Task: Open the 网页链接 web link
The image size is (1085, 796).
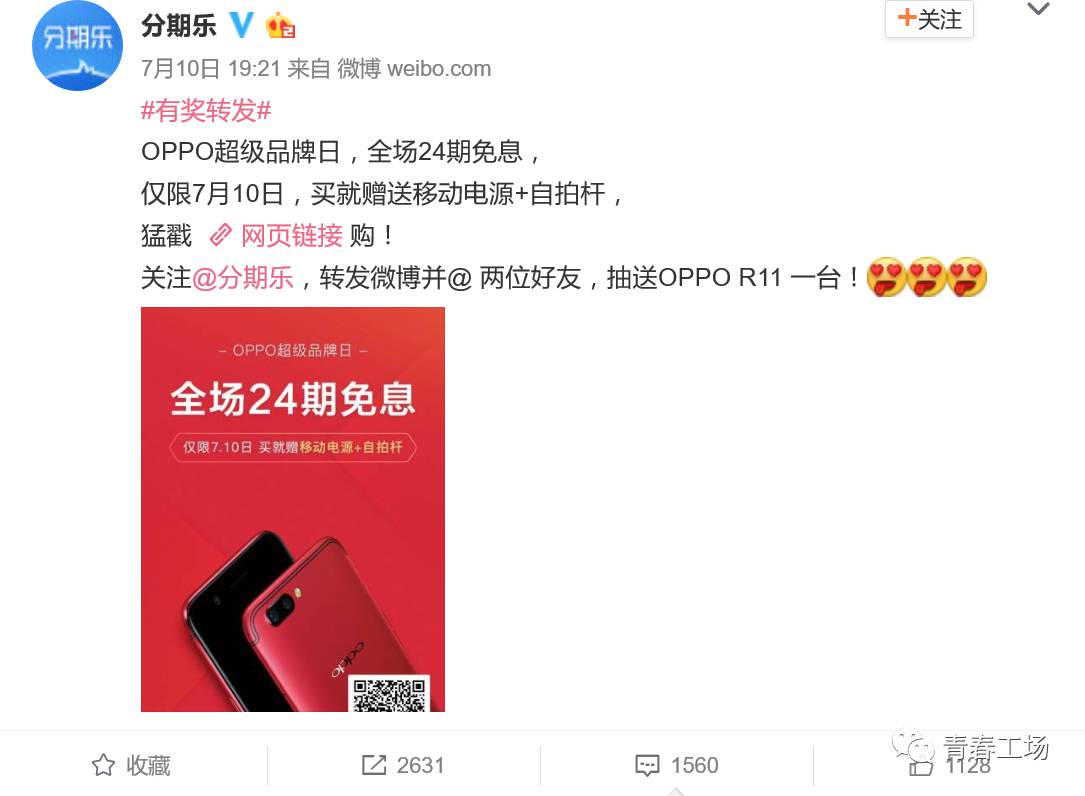Action: tap(291, 236)
